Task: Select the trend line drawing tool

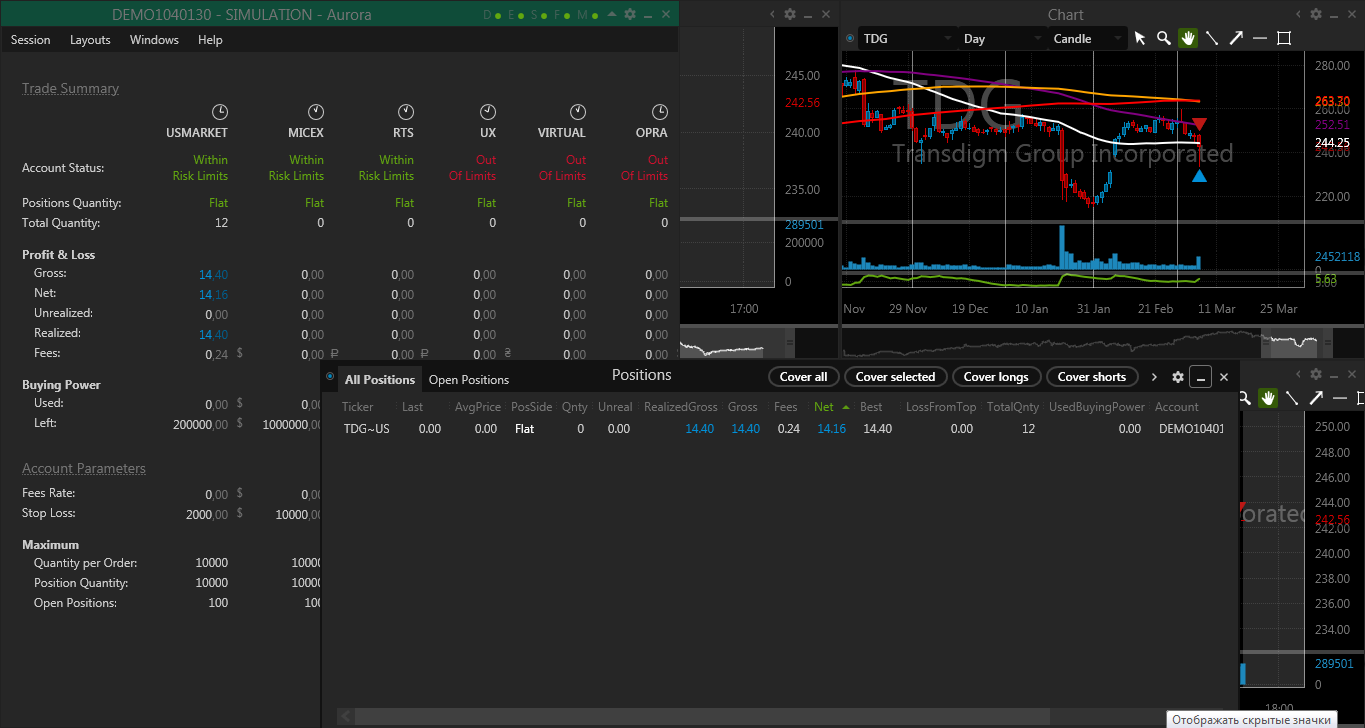Action: pos(1212,38)
